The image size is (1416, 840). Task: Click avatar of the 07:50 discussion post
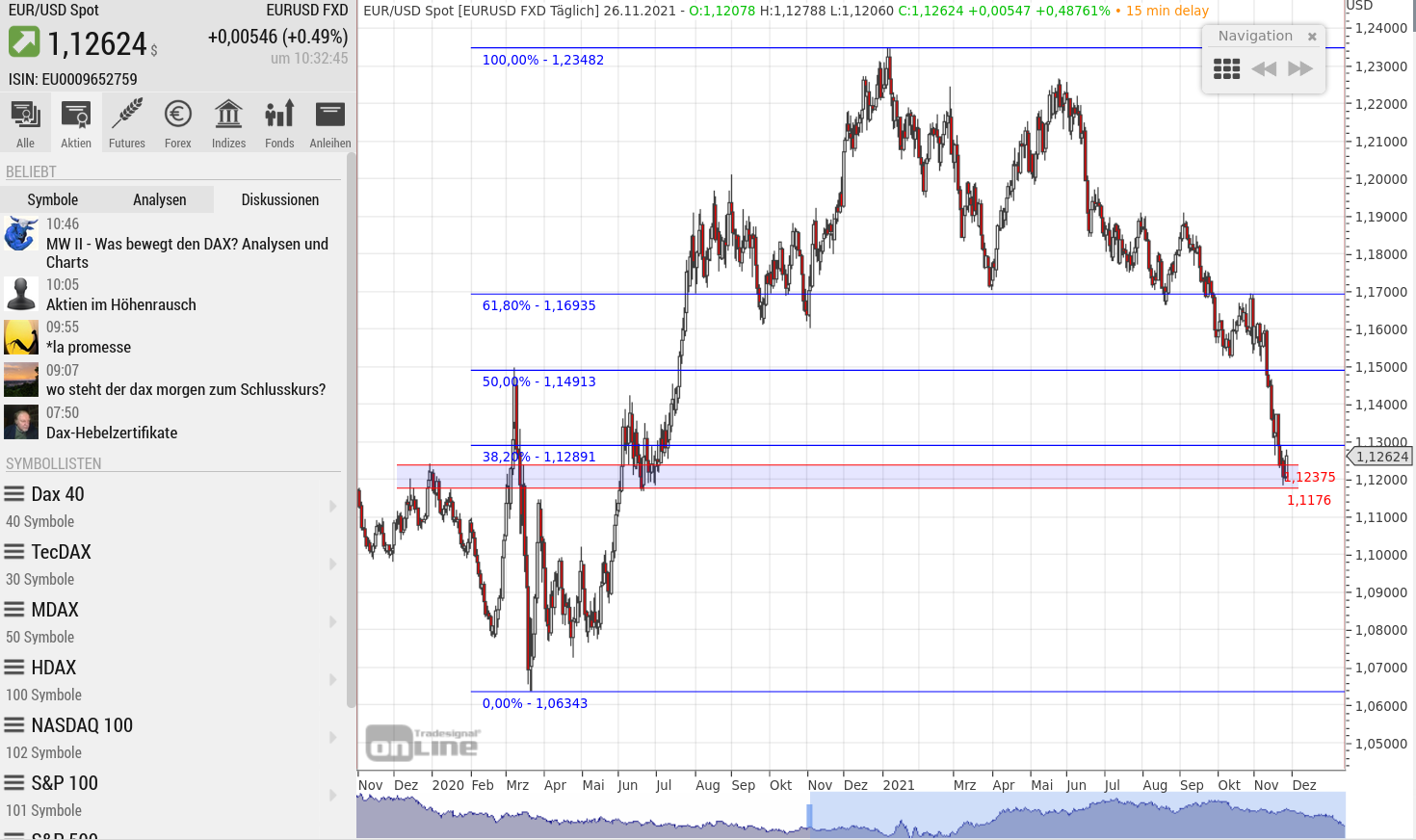coord(21,422)
